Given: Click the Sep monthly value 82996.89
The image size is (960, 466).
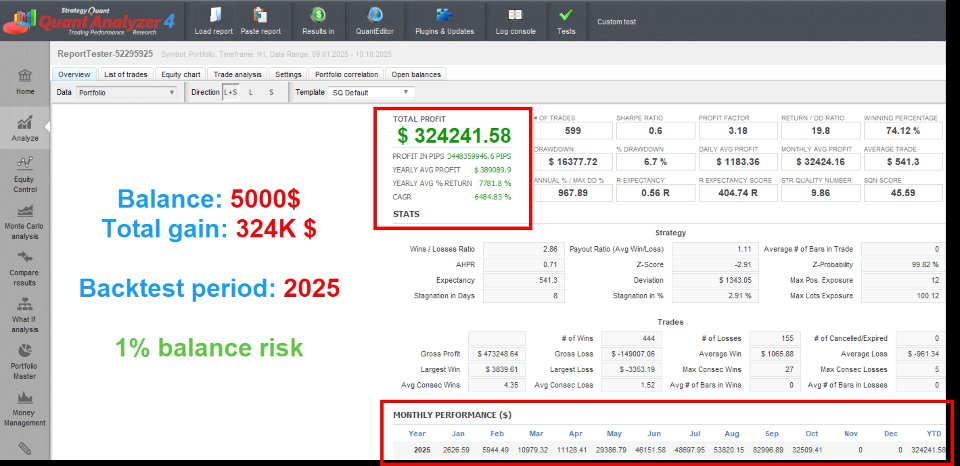Looking at the screenshot, I should (x=770, y=450).
